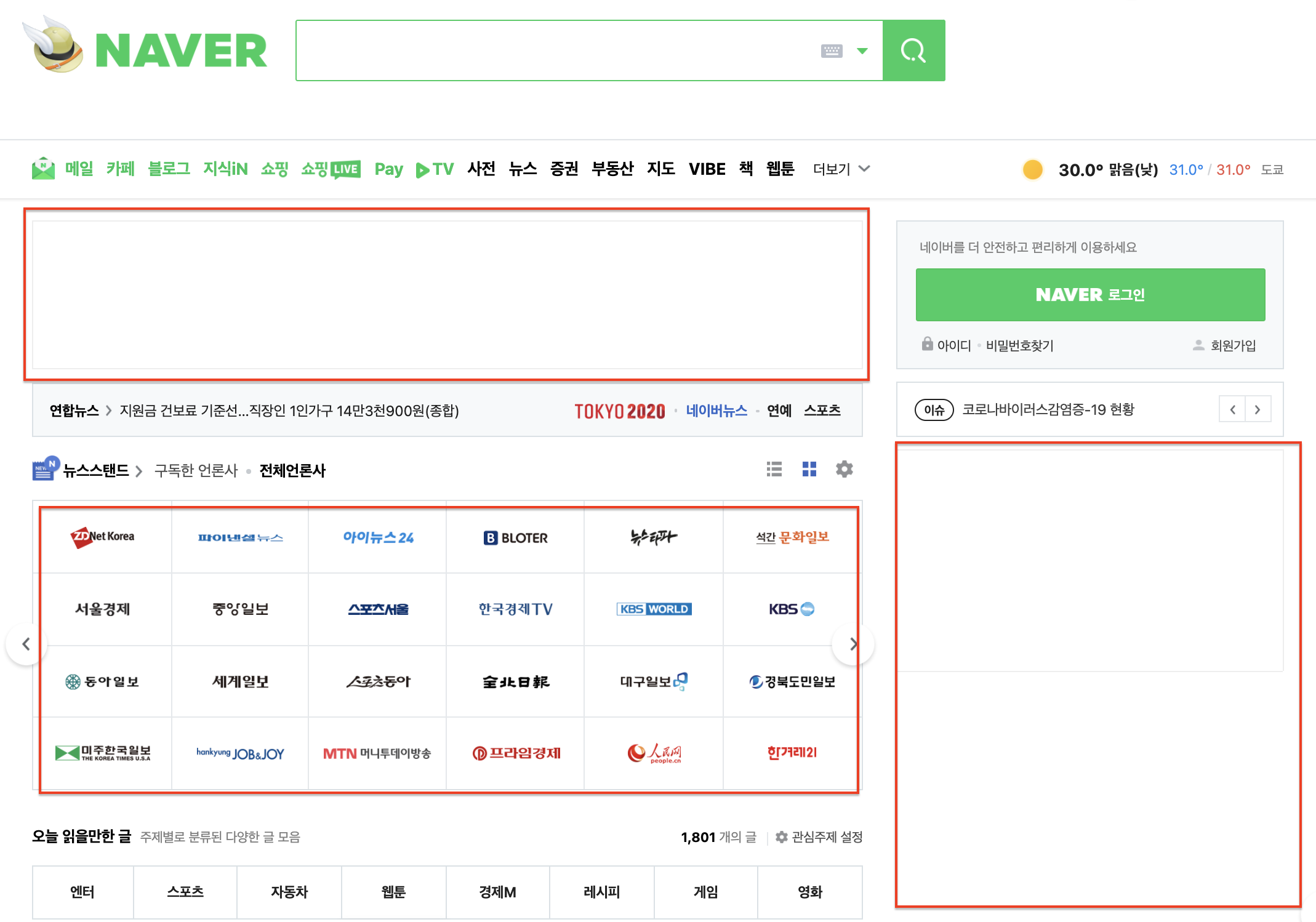The image size is (1316, 922).
Task: Select the 구독한 언론사 tab
Action: (196, 471)
